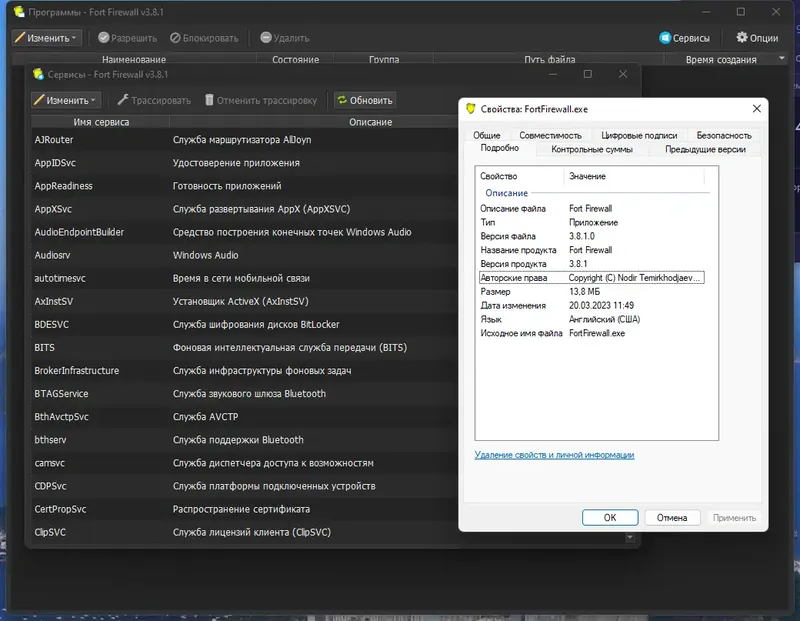The image size is (800, 621).
Task: Sort services by Имя сервиса header
Action: click(x=101, y=122)
